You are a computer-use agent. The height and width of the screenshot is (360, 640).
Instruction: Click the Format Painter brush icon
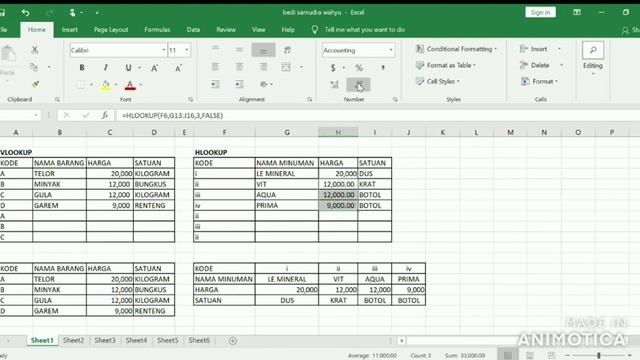click(x=35, y=84)
